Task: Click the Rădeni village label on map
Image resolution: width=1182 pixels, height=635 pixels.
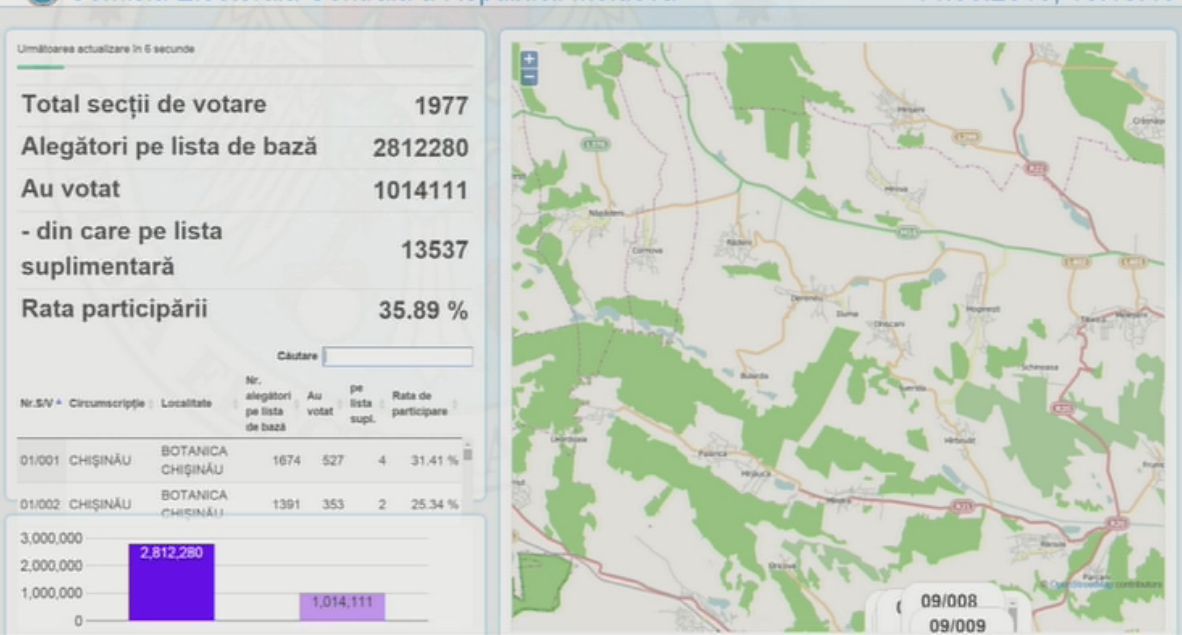Action: tap(740, 241)
